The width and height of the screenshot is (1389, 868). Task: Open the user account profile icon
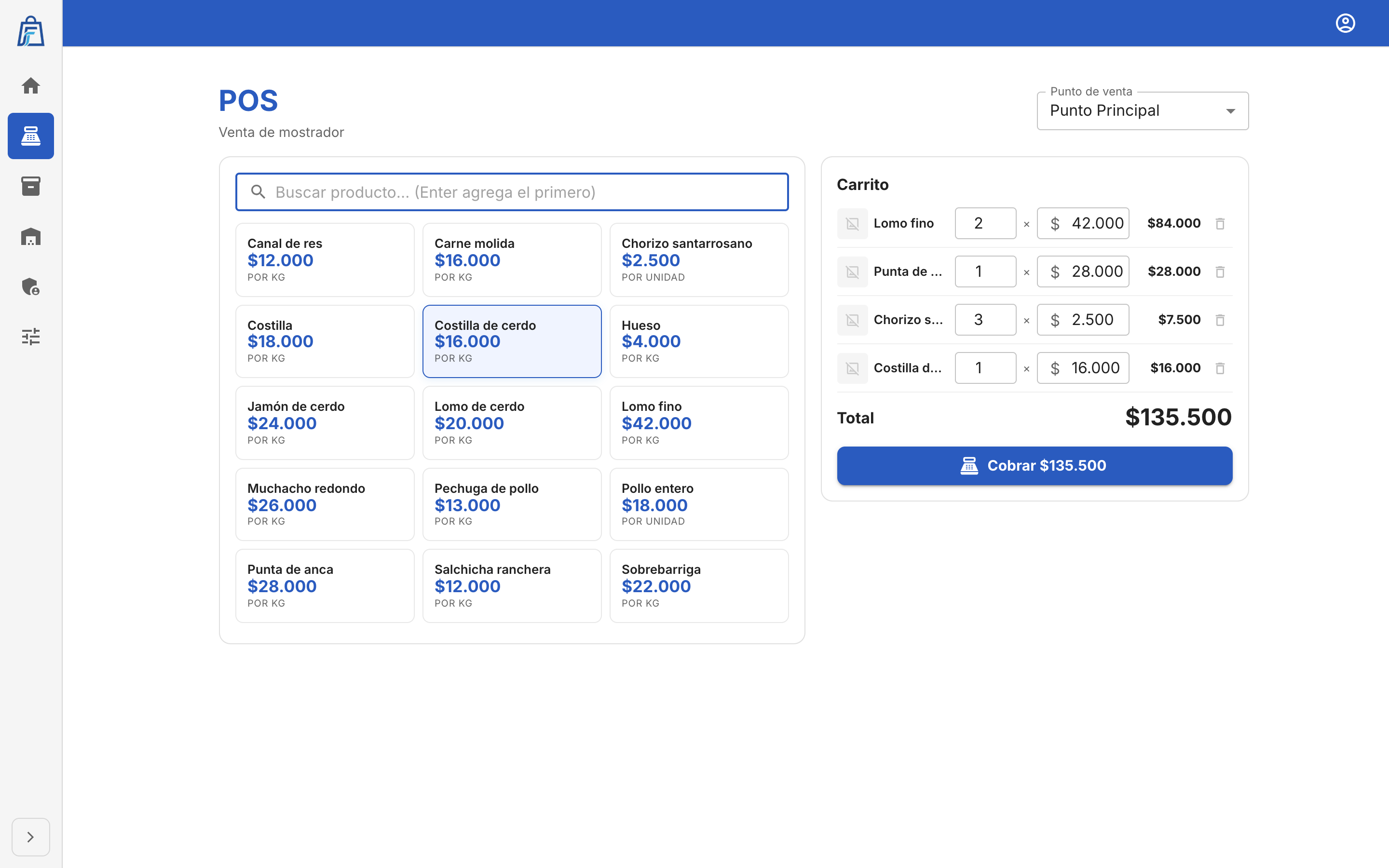[x=1345, y=23]
